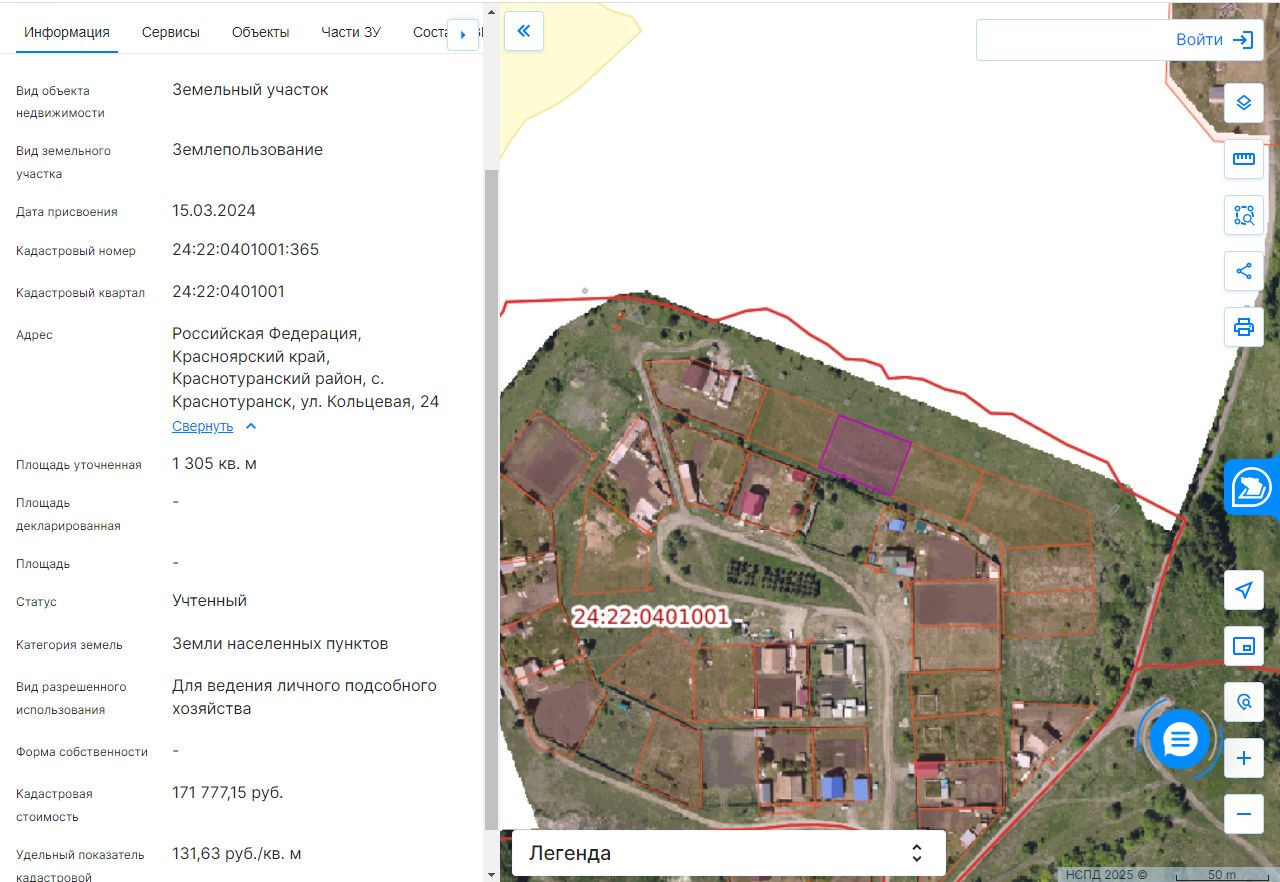Switch to the Части ЗУ tab
The width and height of the screenshot is (1280, 882).
coord(351,32)
